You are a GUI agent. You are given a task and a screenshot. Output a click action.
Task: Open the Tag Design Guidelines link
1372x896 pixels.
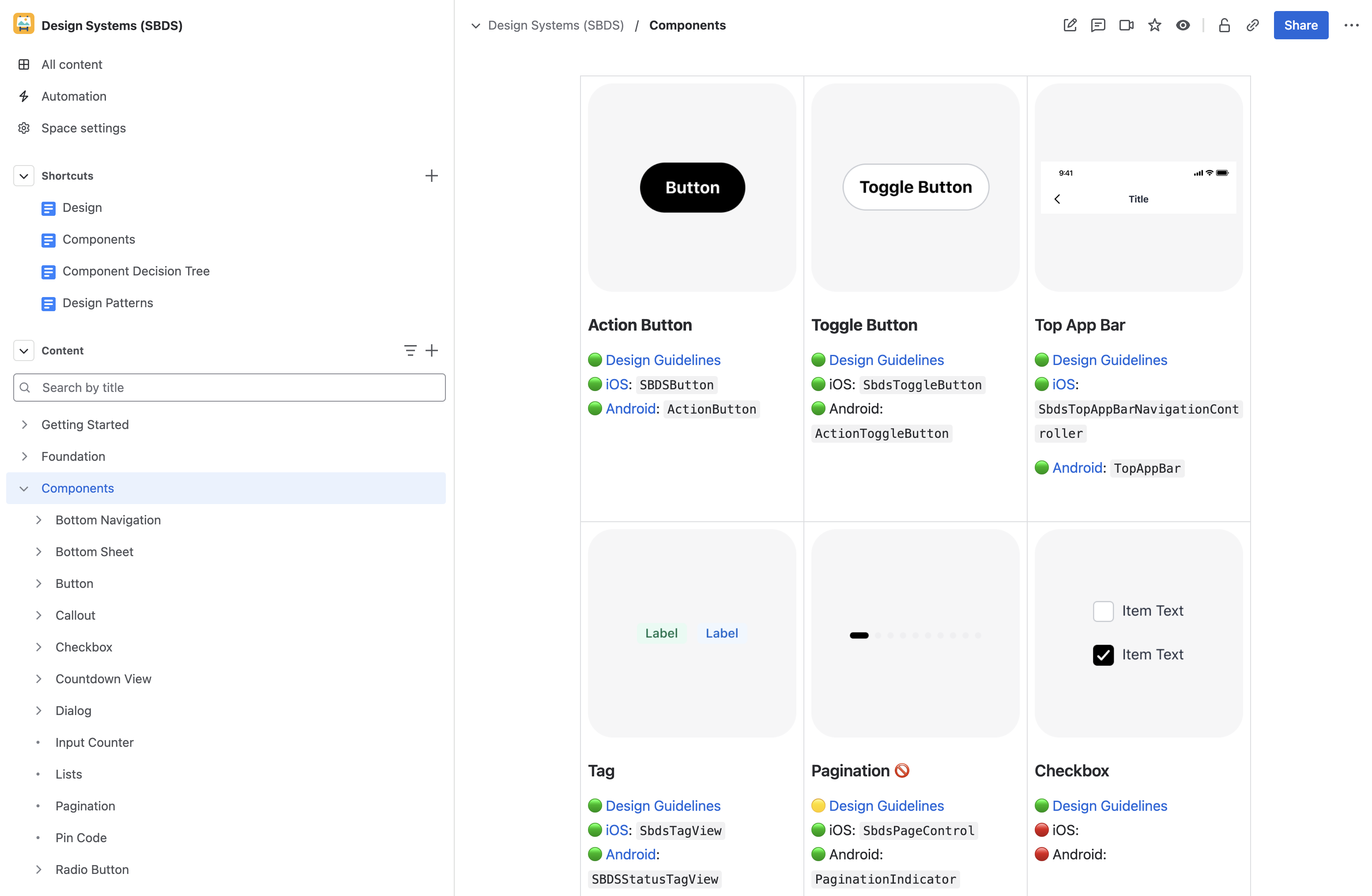[x=663, y=806]
